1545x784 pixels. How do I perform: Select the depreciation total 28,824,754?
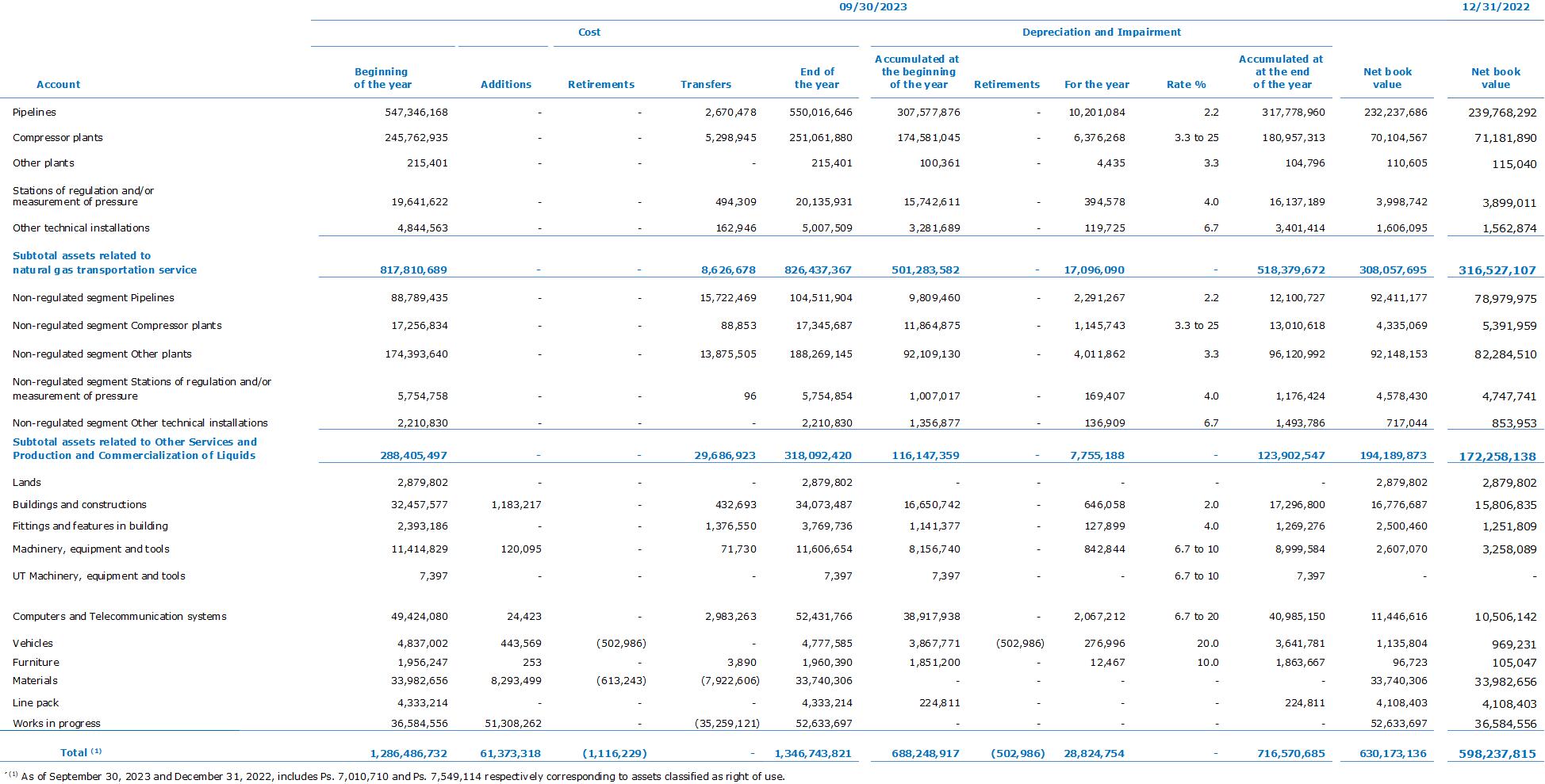(x=1094, y=754)
